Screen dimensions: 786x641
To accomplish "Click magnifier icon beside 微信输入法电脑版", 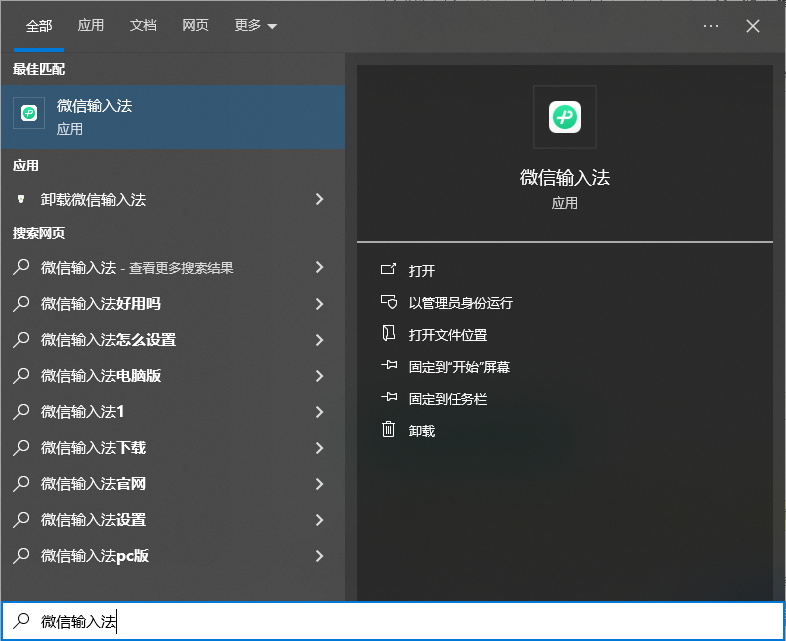I will [21, 375].
